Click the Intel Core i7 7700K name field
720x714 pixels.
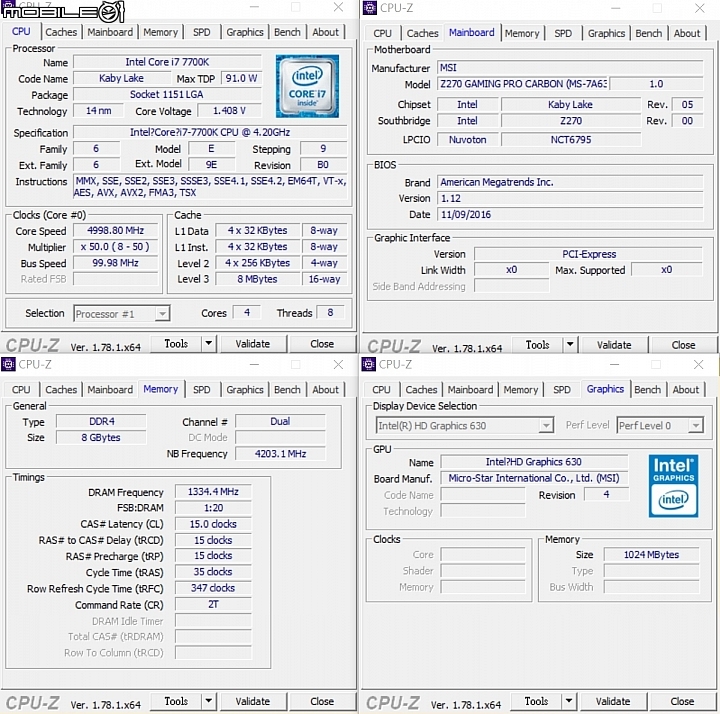pos(167,62)
